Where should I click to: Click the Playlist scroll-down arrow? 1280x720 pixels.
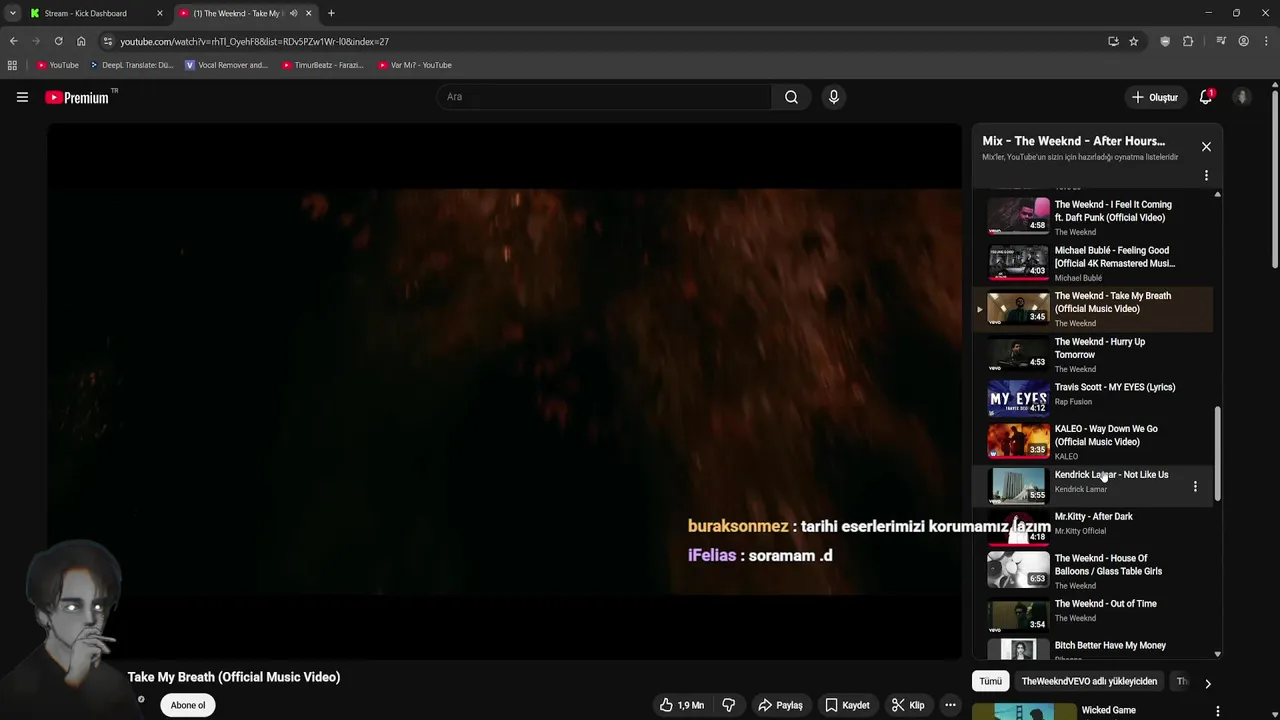tap(1217, 654)
